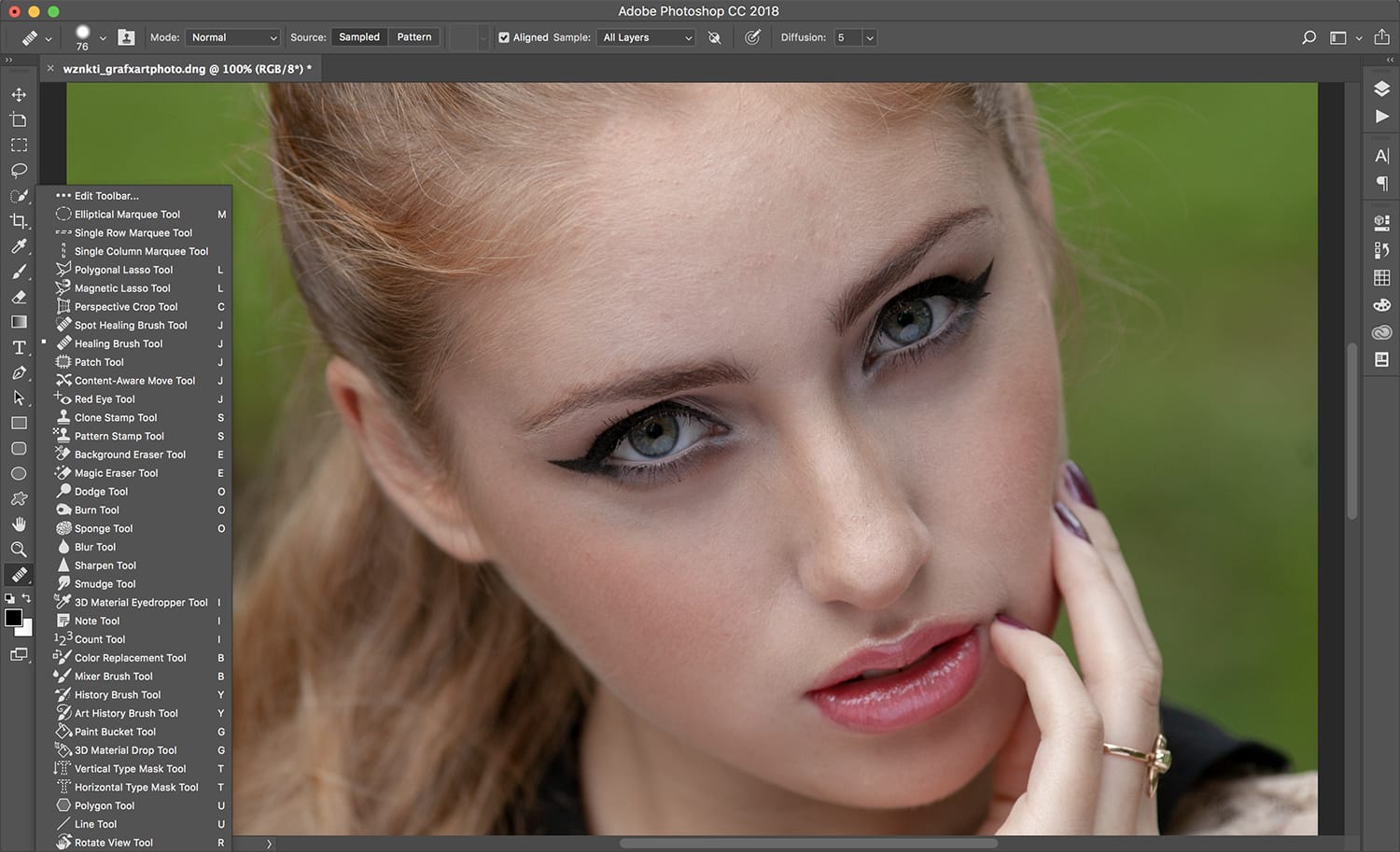Open the brush preset picker arrow
This screenshot has height=852, width=1400.
point(103,38)
